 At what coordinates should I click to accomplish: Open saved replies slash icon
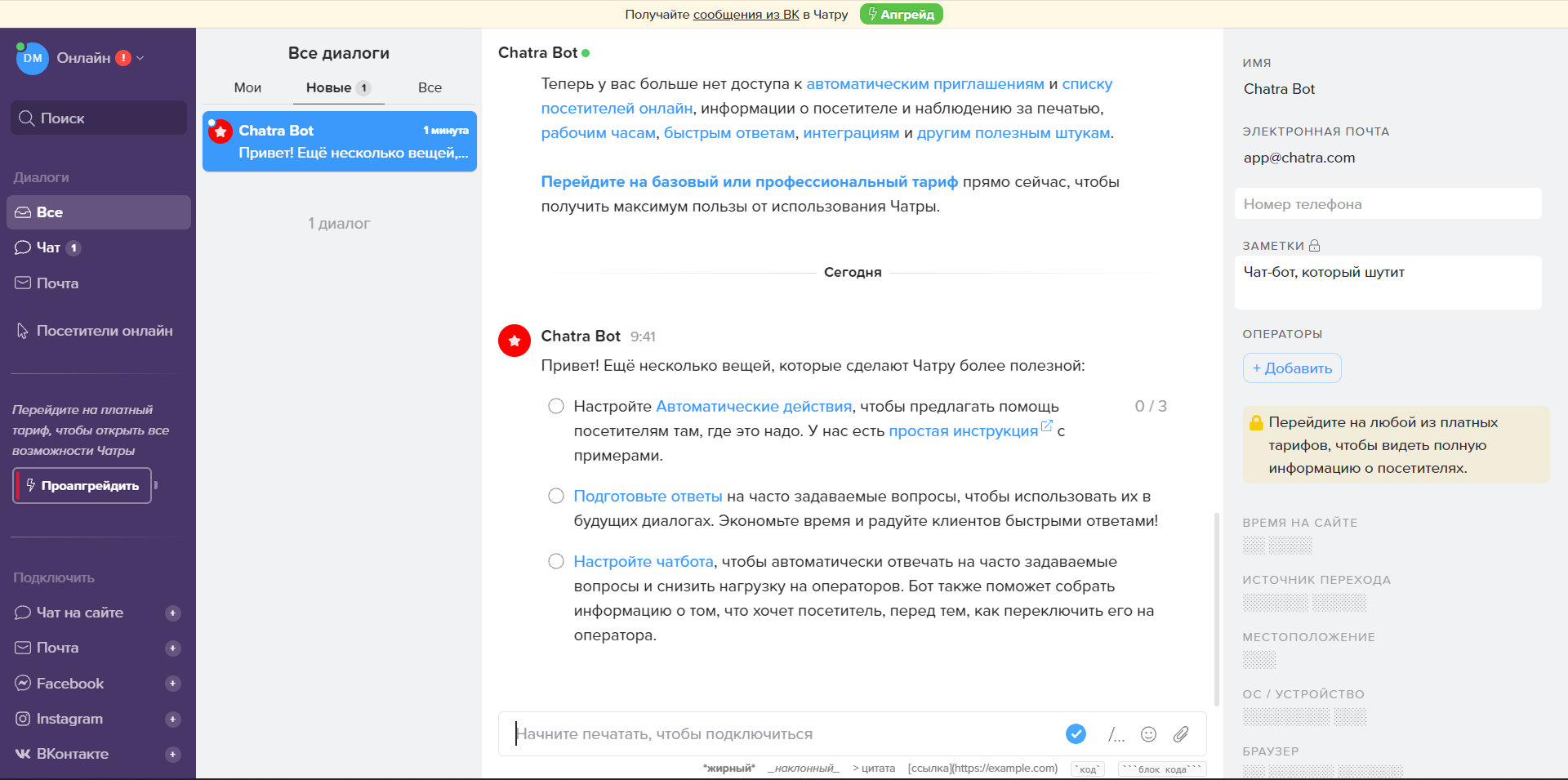point(1116,734)
